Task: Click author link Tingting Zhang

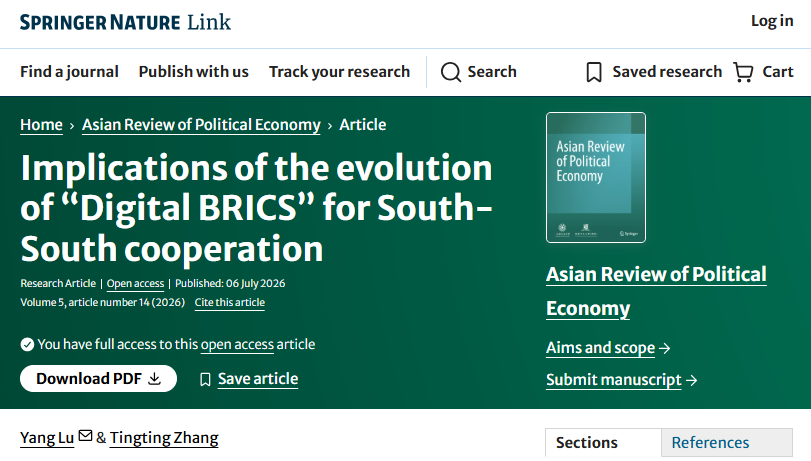Action: [164, 438]
